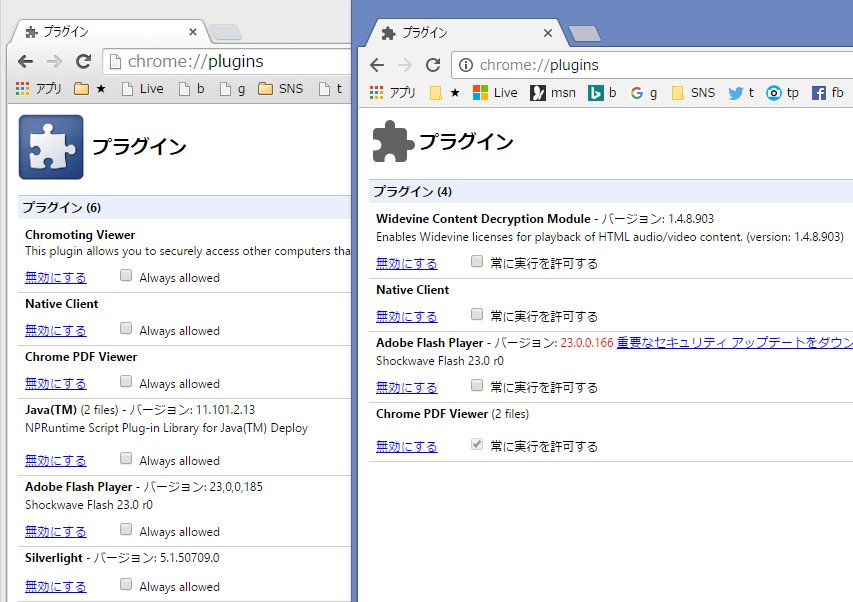Check Always allowed for Silverlight
This screenshot has width=853, height=602.
126,585
